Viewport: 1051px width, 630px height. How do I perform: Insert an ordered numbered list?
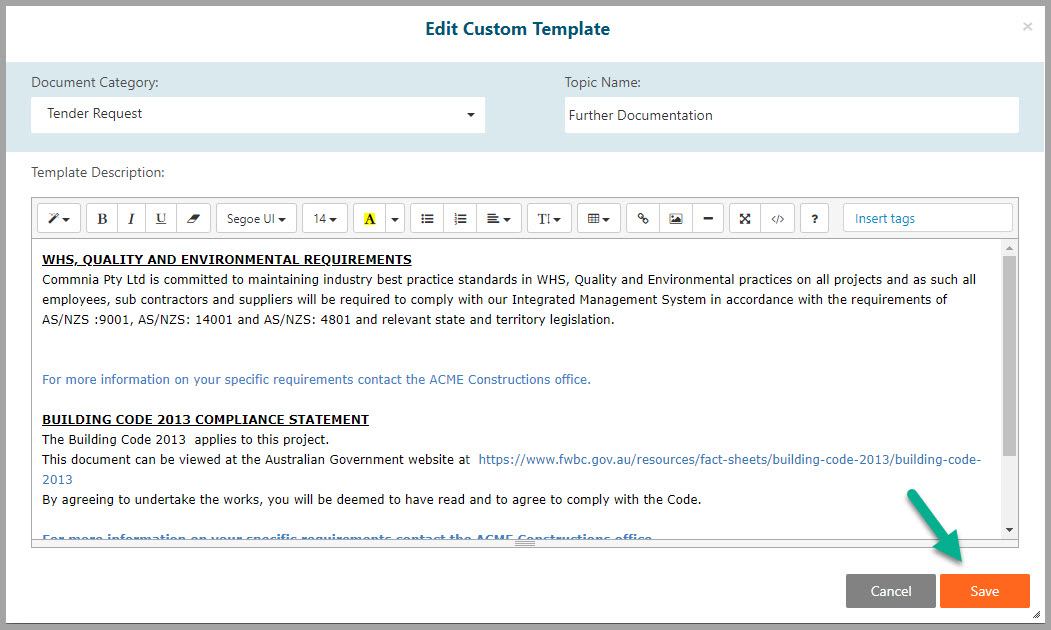click(460, 218)
